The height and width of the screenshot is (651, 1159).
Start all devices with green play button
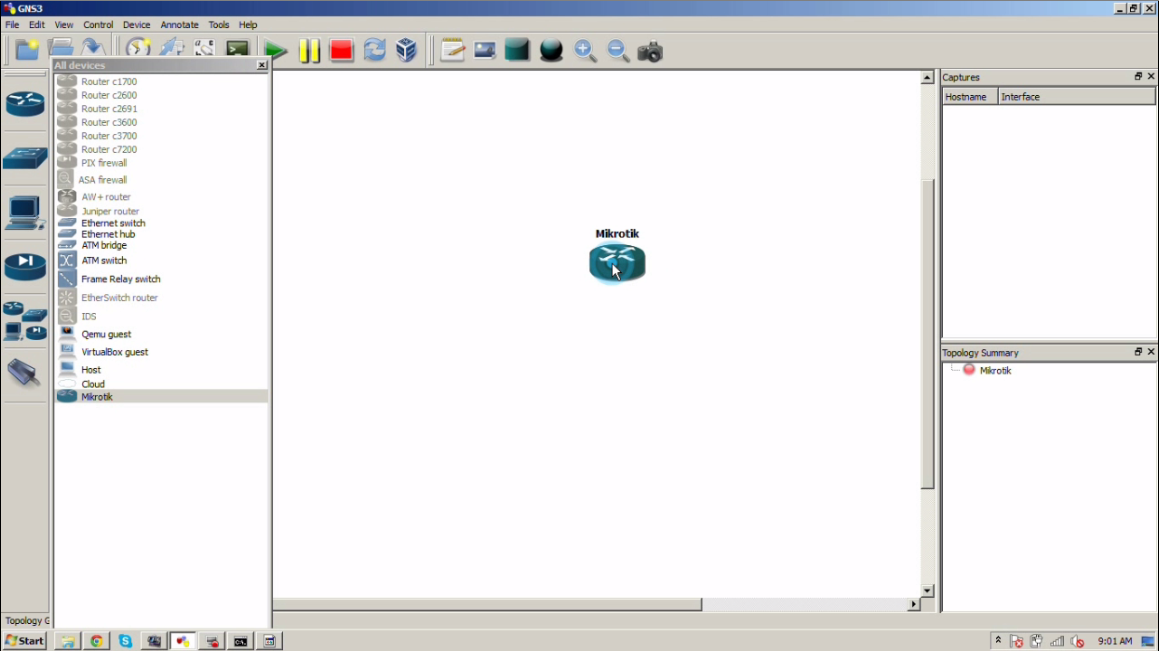276,51
